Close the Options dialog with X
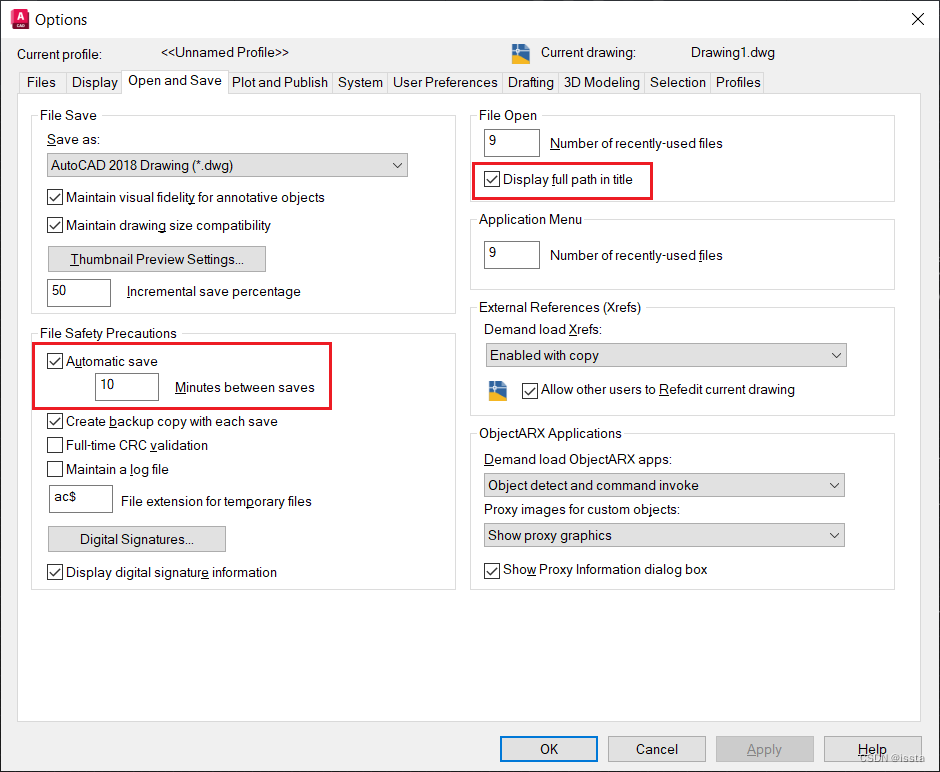Image resolution: width=940 pixels, height=772 pixels. tap(917, 19)
